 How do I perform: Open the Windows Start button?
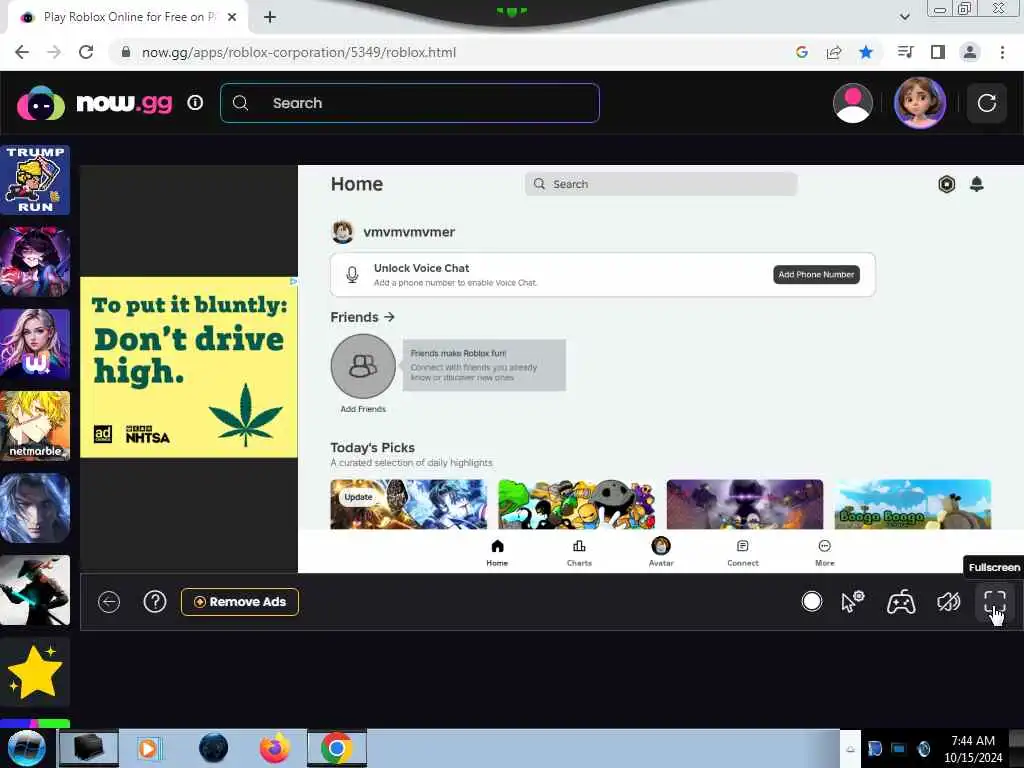[x=26, y=748]
